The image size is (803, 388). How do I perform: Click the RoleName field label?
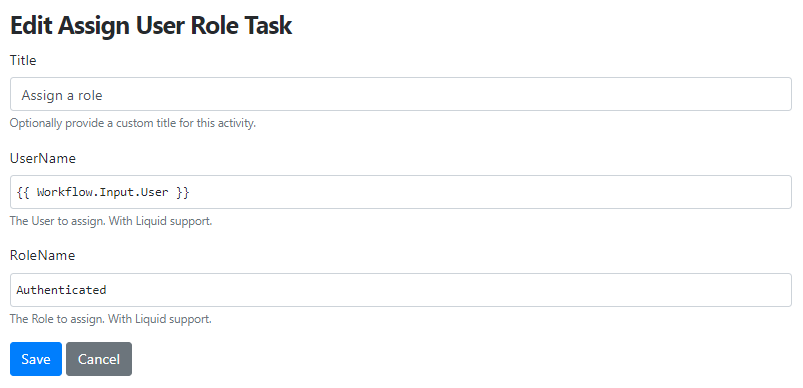(x=43, y=255)
